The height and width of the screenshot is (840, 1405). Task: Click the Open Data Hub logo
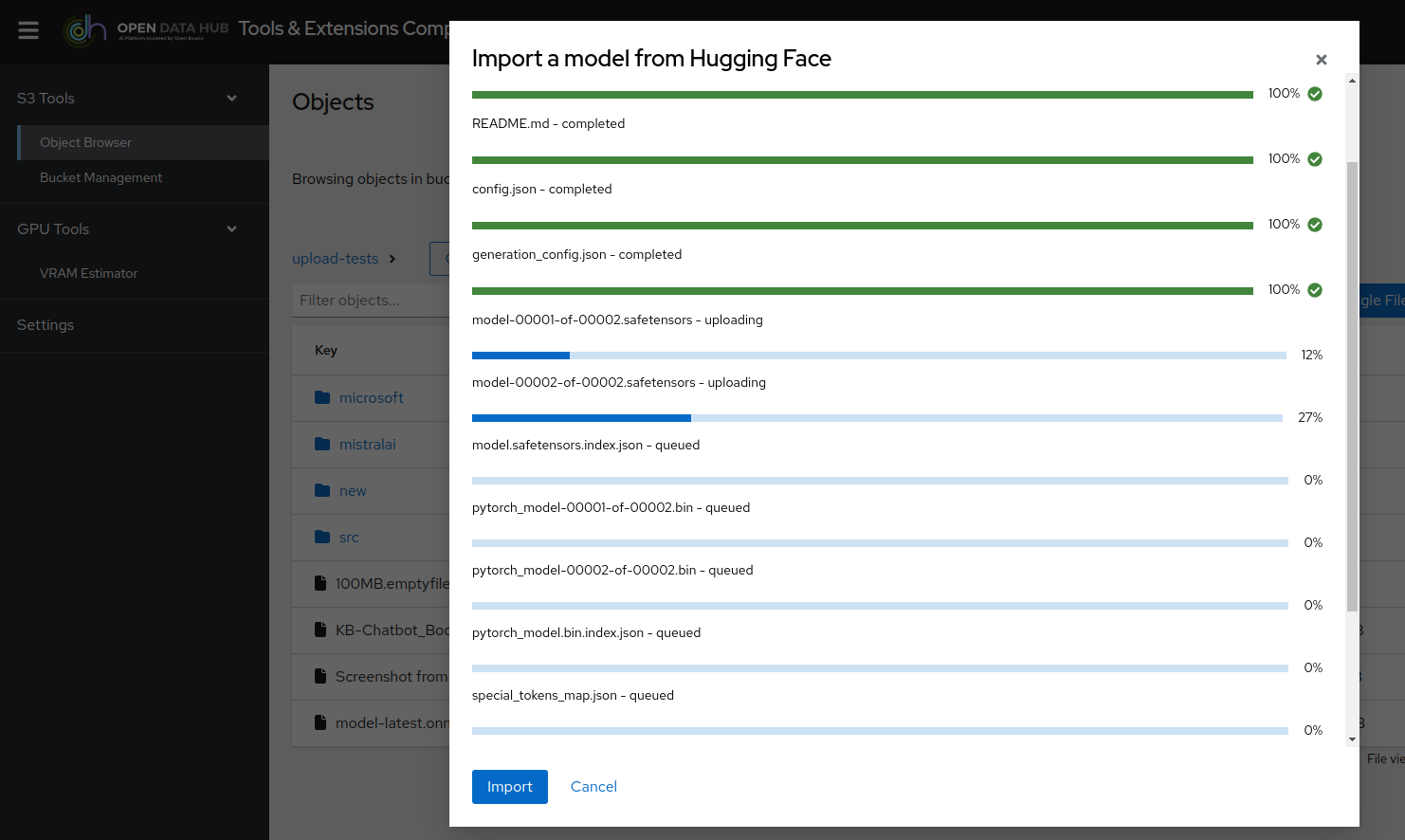[146, 29]
